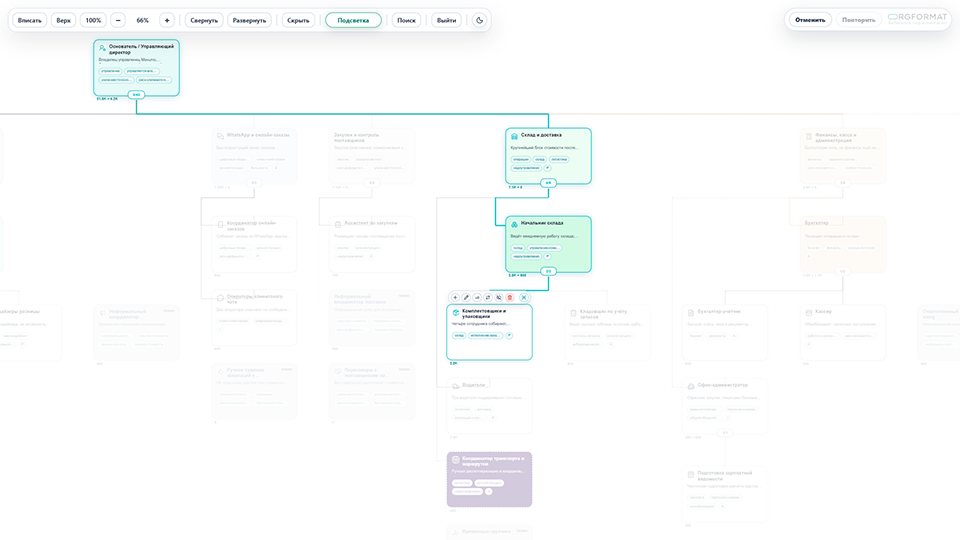Click the hide (crossed eye) icon in node toolbar
This screenshot has height=540, width=960.
pos(499,298)
